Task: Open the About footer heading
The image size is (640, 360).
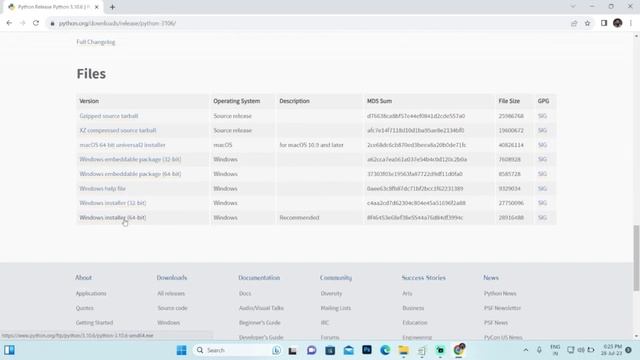Action: click(x=83, y=278)
